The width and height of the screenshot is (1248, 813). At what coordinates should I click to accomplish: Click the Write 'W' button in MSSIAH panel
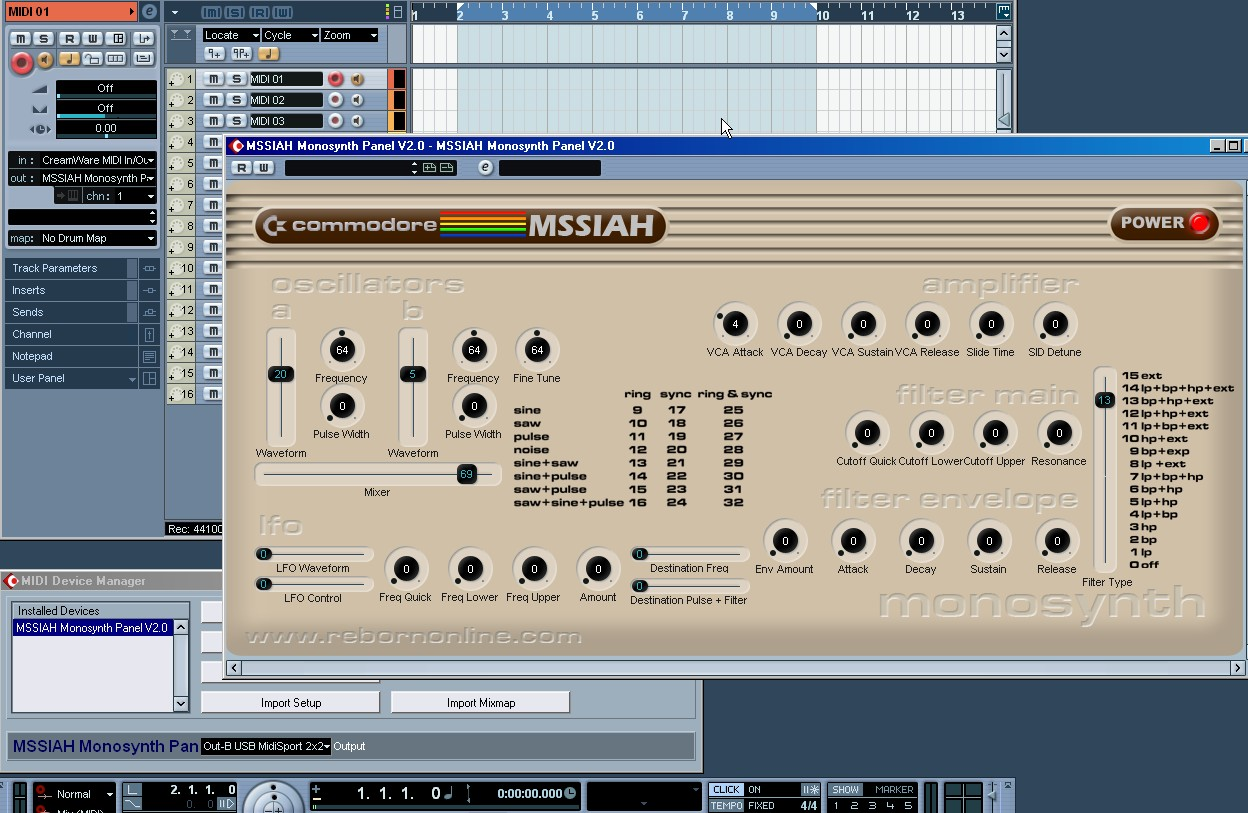click(x=264, y=167)
